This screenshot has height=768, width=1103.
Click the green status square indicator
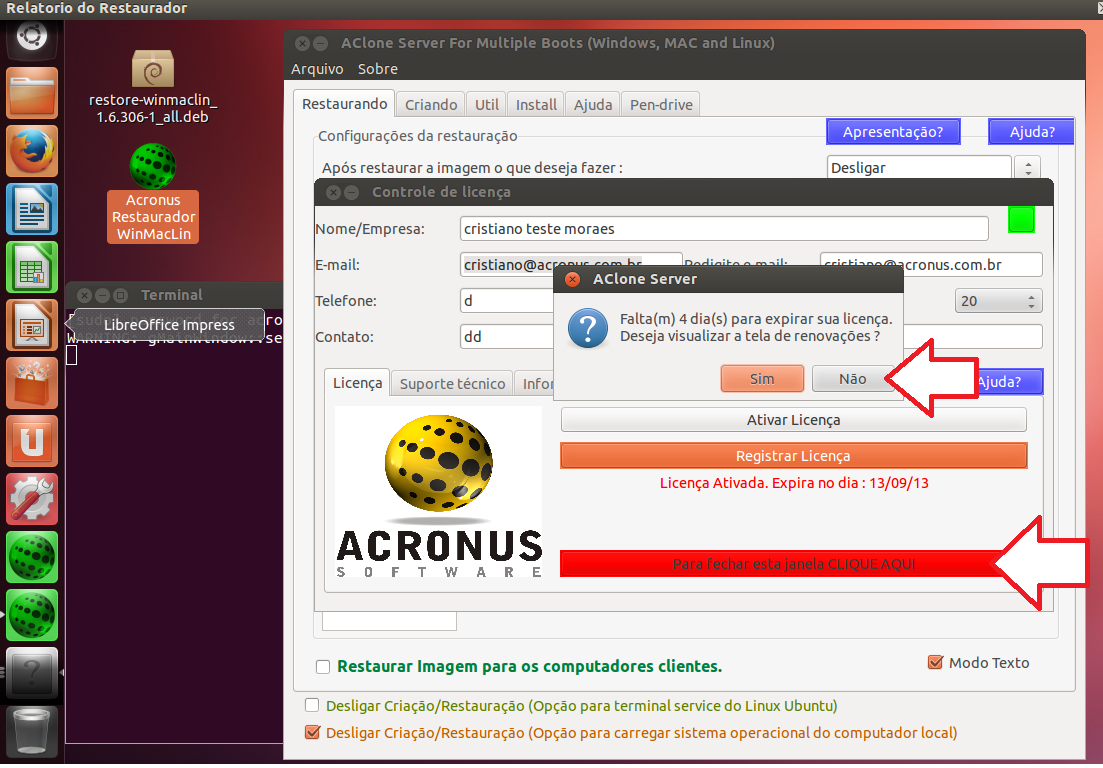[1021, 219]
